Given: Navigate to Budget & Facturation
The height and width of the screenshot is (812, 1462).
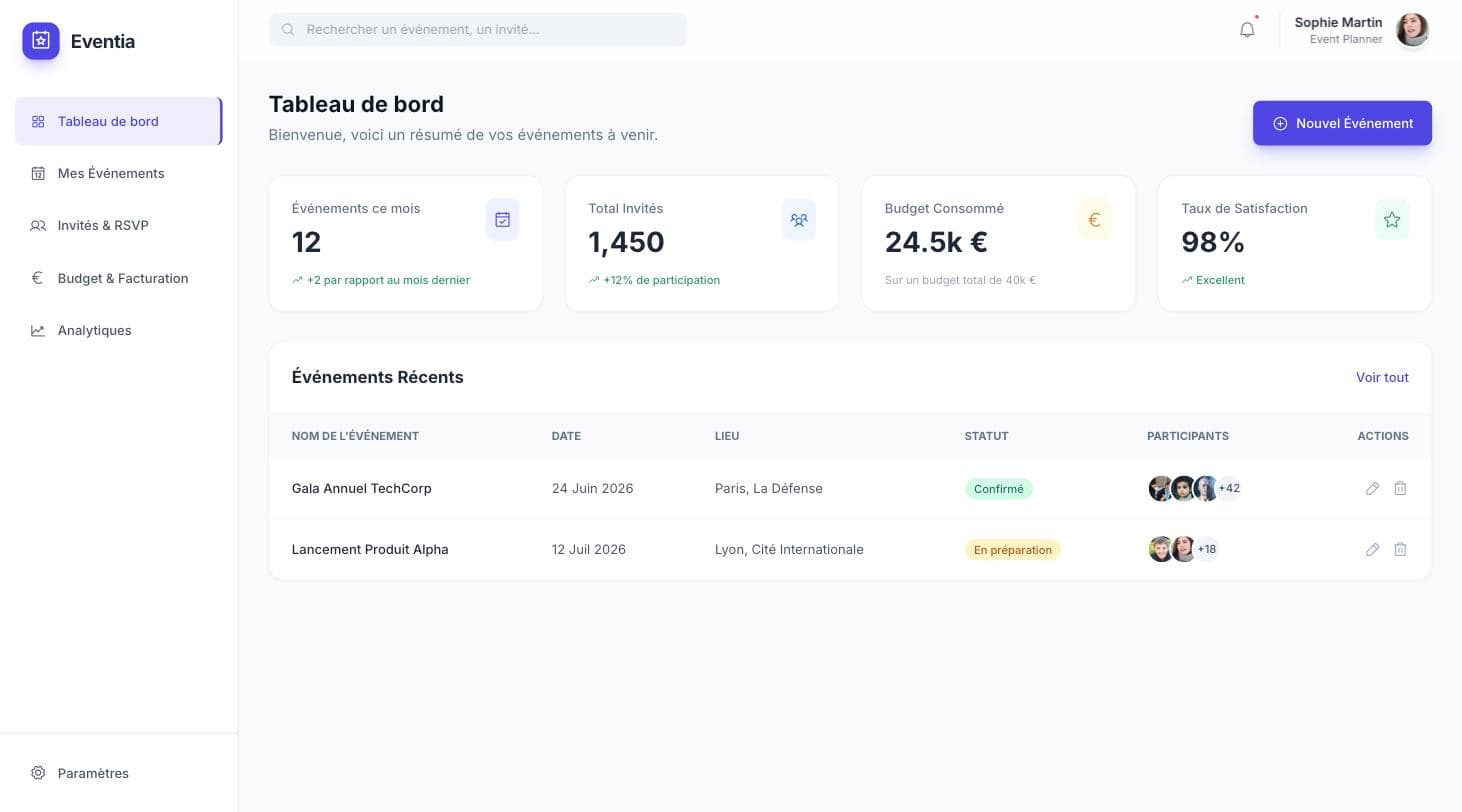Looking at the screenshot, I should [118, 278].
